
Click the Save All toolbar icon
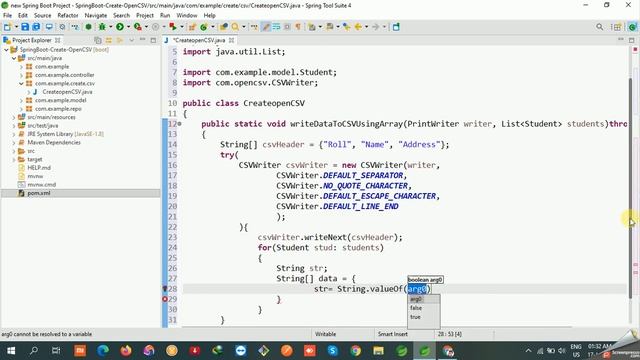click(36, 27)
